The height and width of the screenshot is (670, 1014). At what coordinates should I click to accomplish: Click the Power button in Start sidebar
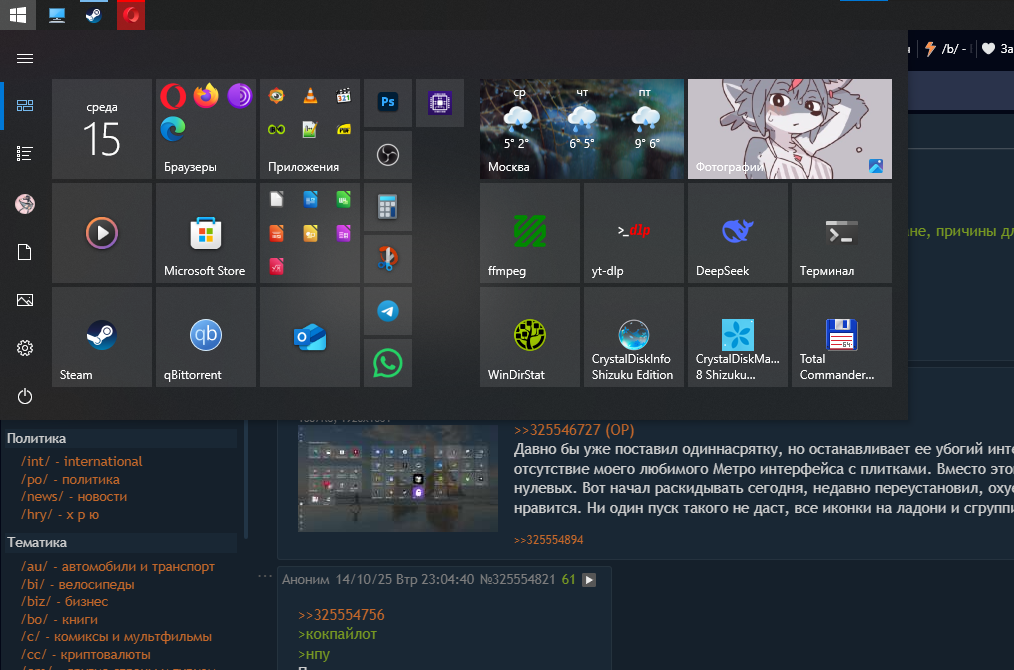point(25,396)
